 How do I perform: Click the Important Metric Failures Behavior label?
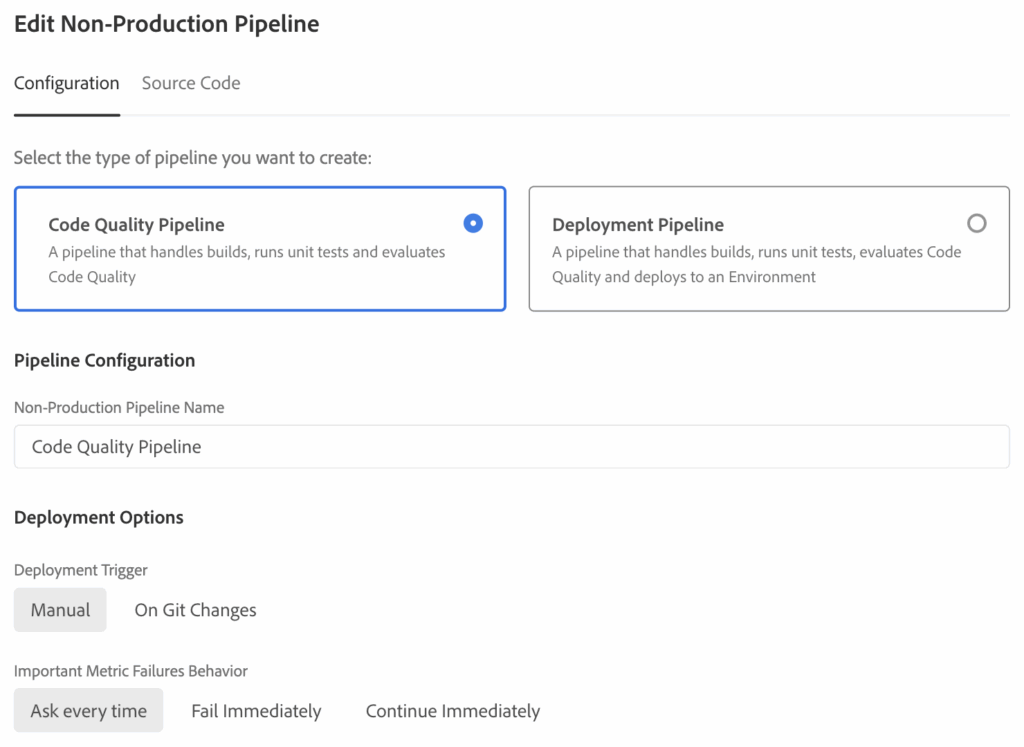pos(130,671)
